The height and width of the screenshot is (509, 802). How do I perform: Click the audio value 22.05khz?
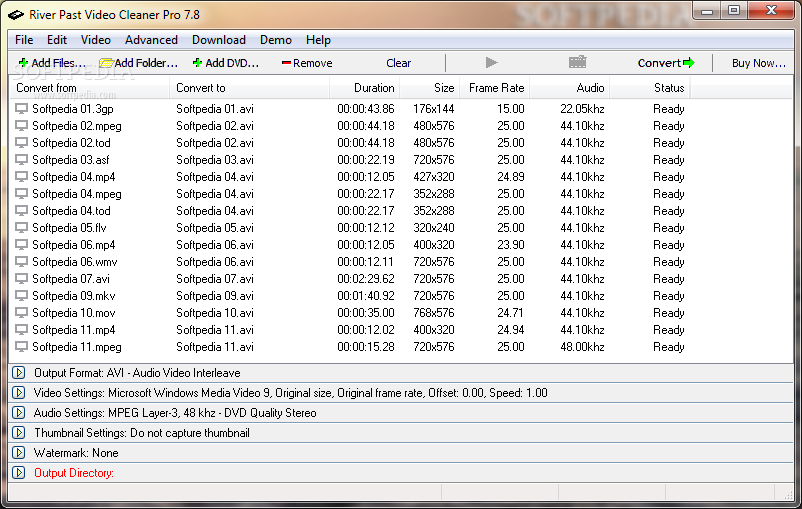pos(582,109)
